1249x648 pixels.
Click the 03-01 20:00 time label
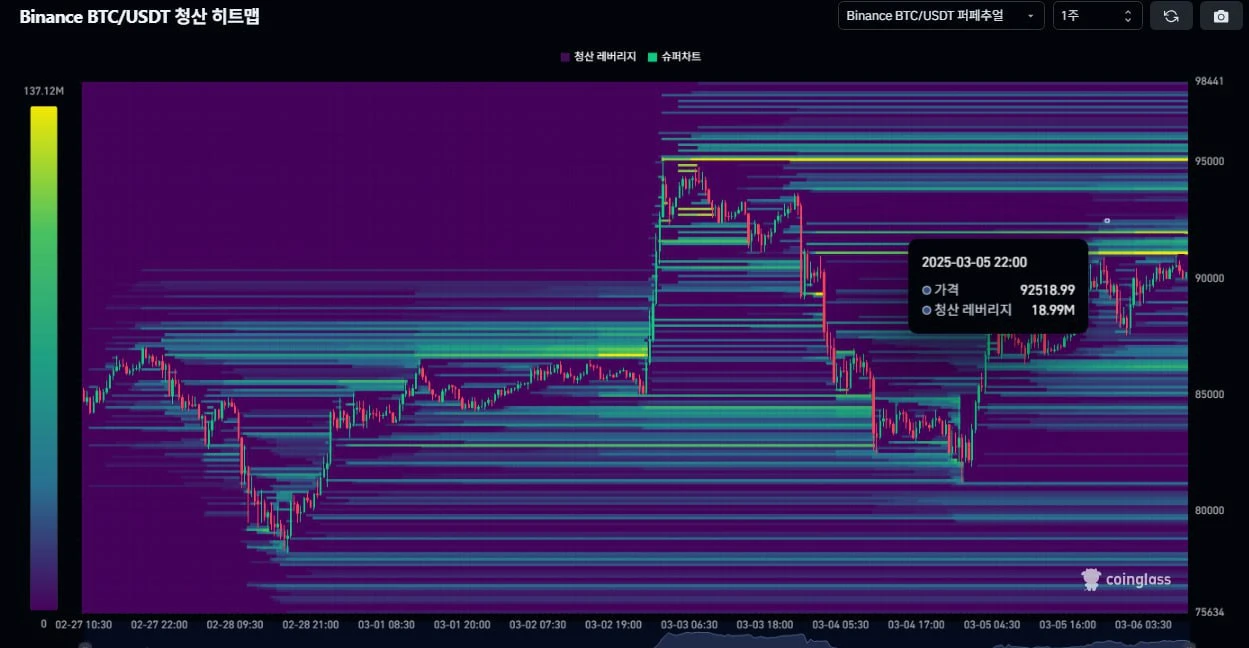(x=462, y=624)
